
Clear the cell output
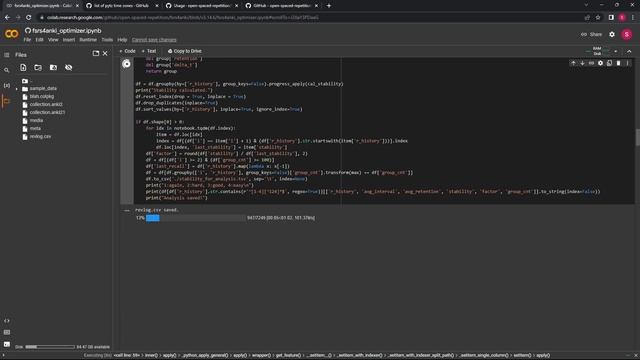(127, 211)
